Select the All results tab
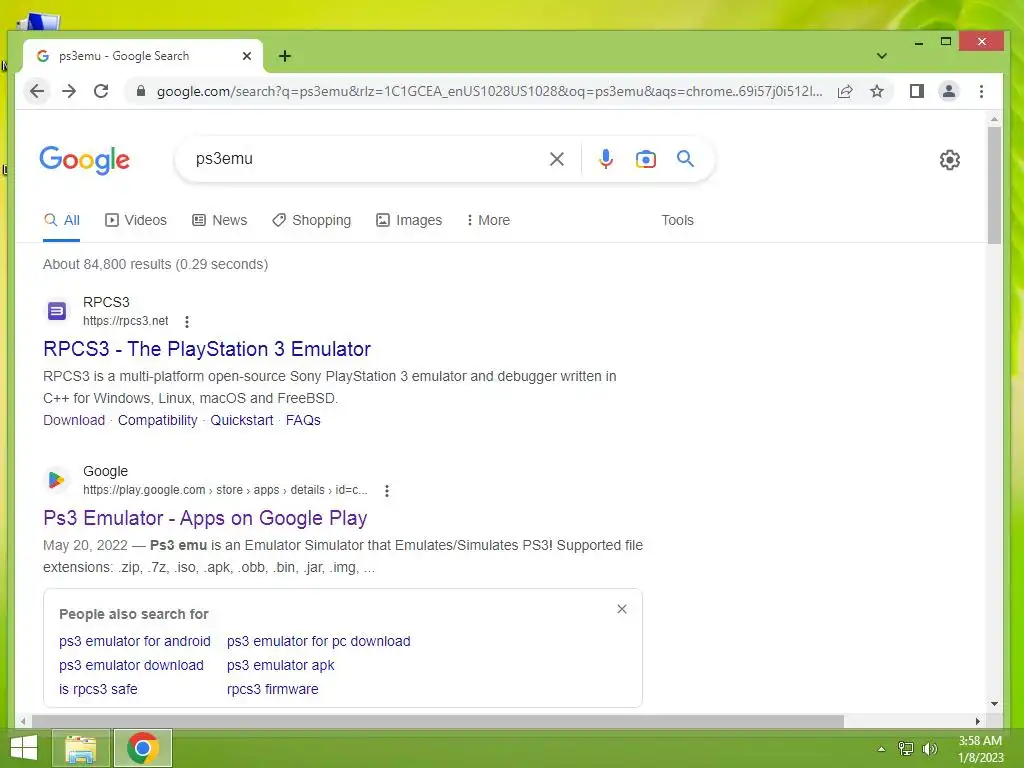Screen dimensions: 1024x768 (61, 221)
